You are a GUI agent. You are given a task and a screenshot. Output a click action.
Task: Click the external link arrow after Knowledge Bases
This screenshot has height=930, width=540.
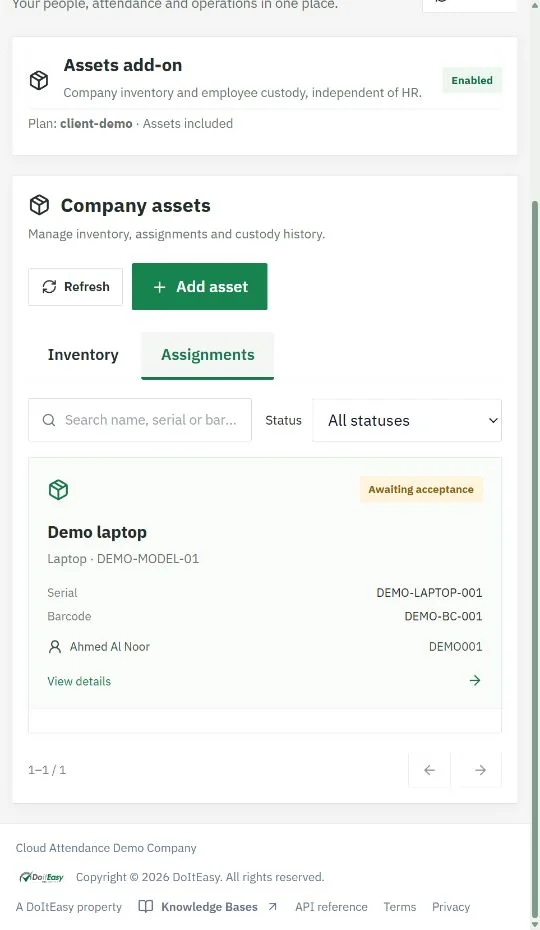click(x=272, y=906)
